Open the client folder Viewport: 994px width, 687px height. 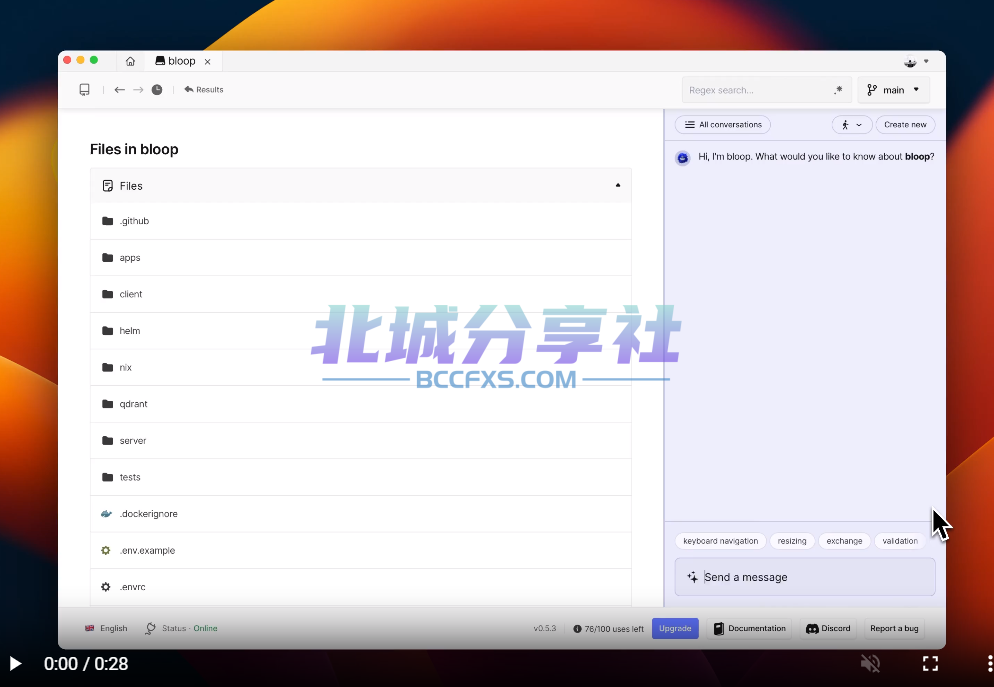361,294
